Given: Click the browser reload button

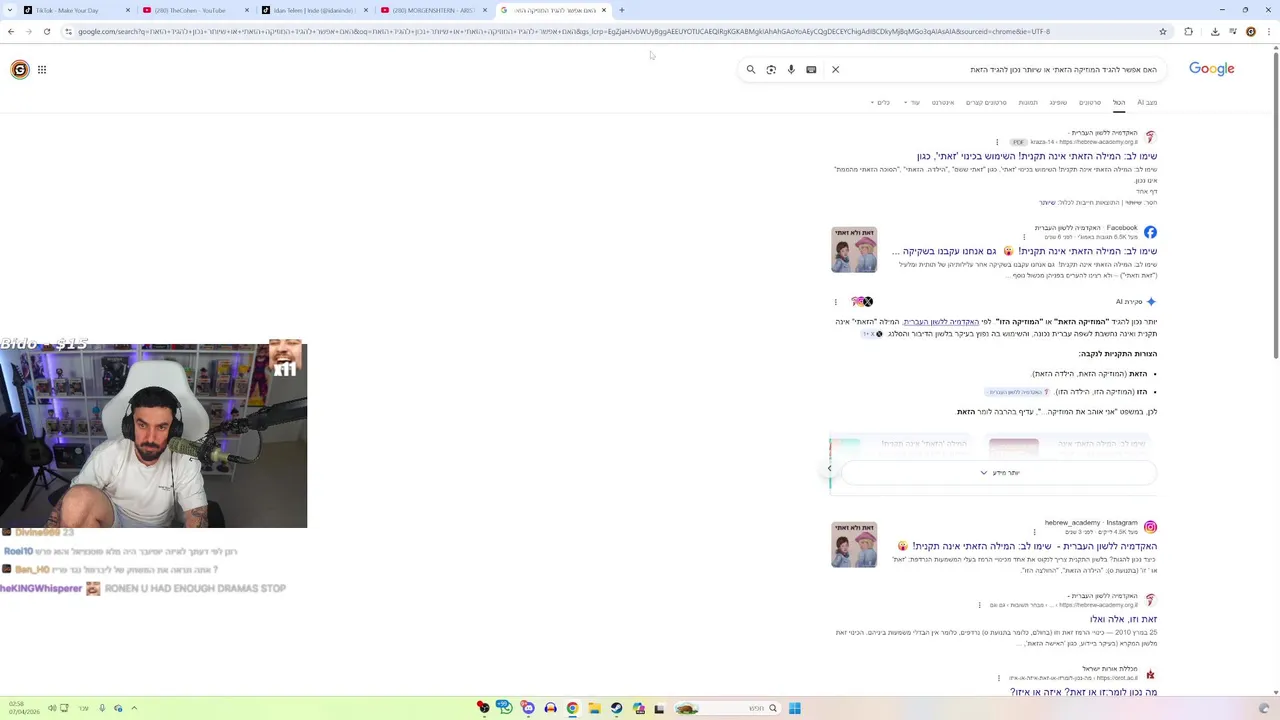Looking at the screenshot, I should pos(46,31).
